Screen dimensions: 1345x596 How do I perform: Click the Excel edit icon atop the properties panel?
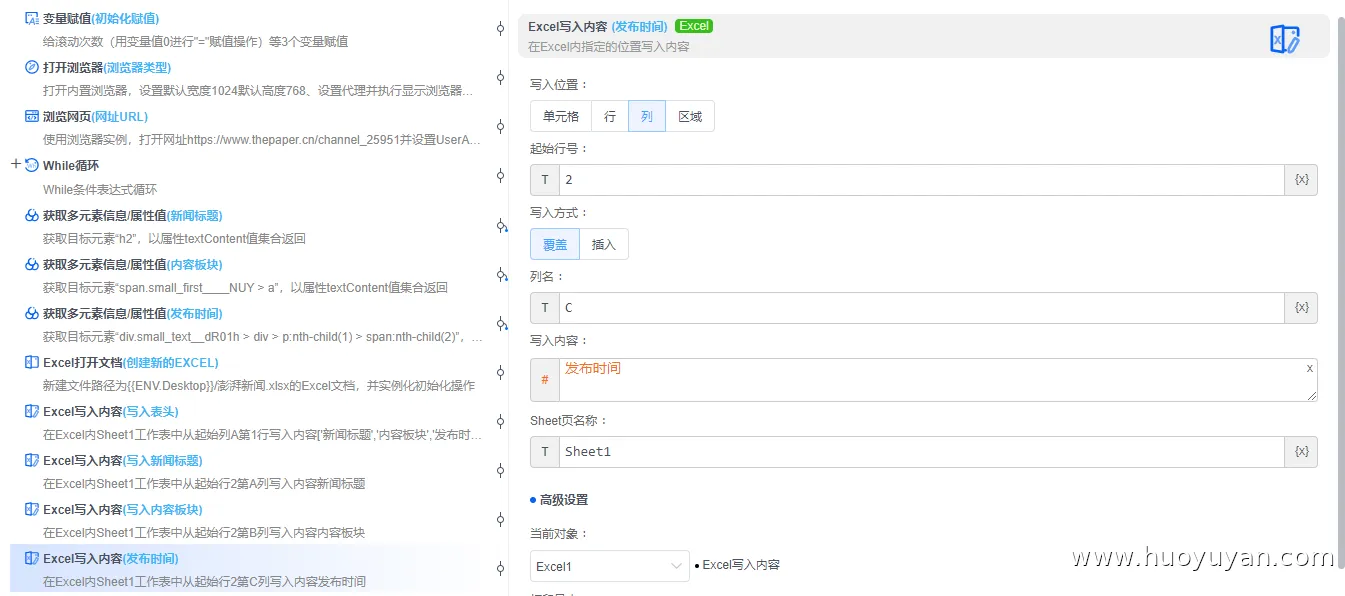point(1284,37)
